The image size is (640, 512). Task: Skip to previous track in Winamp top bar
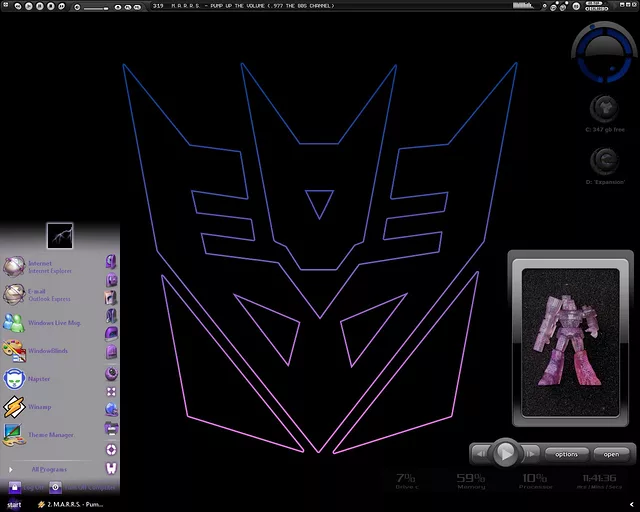[18, 6]
